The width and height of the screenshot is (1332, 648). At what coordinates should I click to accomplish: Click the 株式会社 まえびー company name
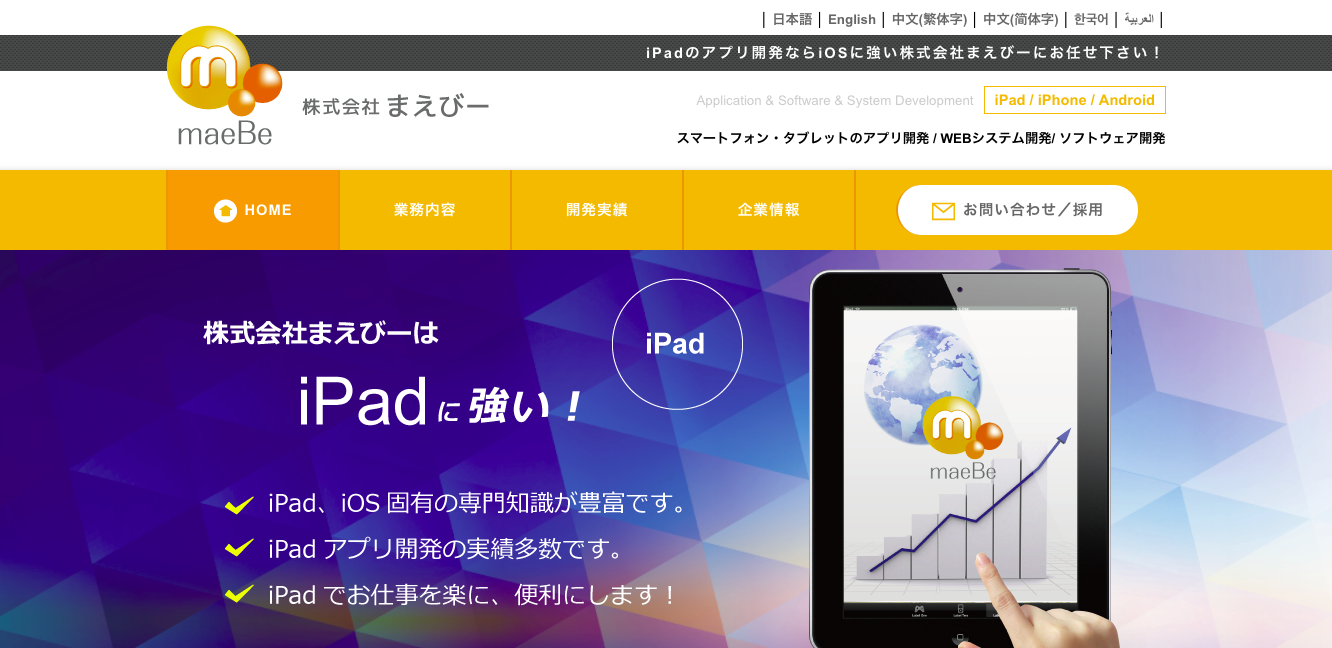click(x=396, y=106)
